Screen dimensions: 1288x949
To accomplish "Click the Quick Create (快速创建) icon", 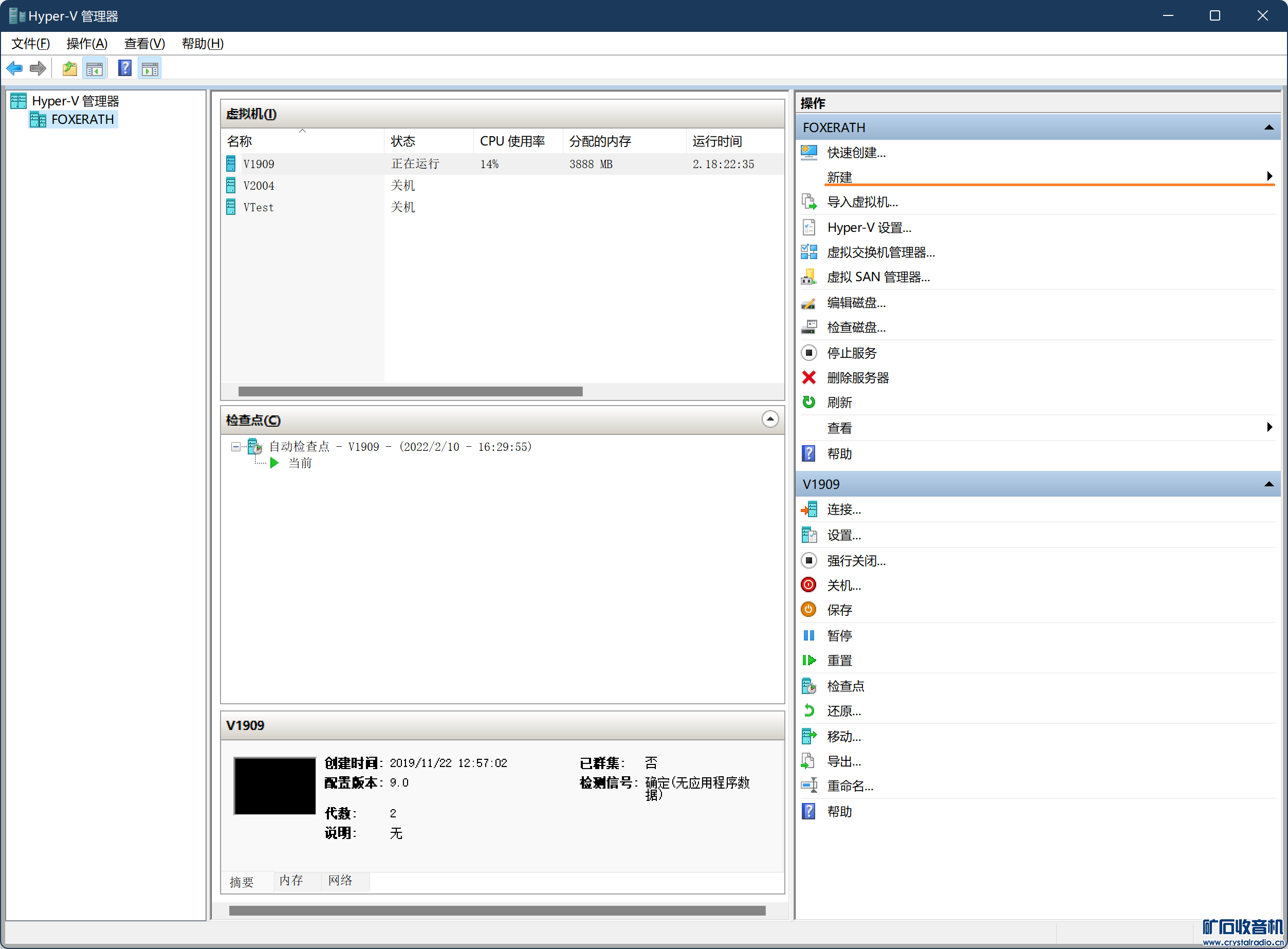I will (809, 152).
